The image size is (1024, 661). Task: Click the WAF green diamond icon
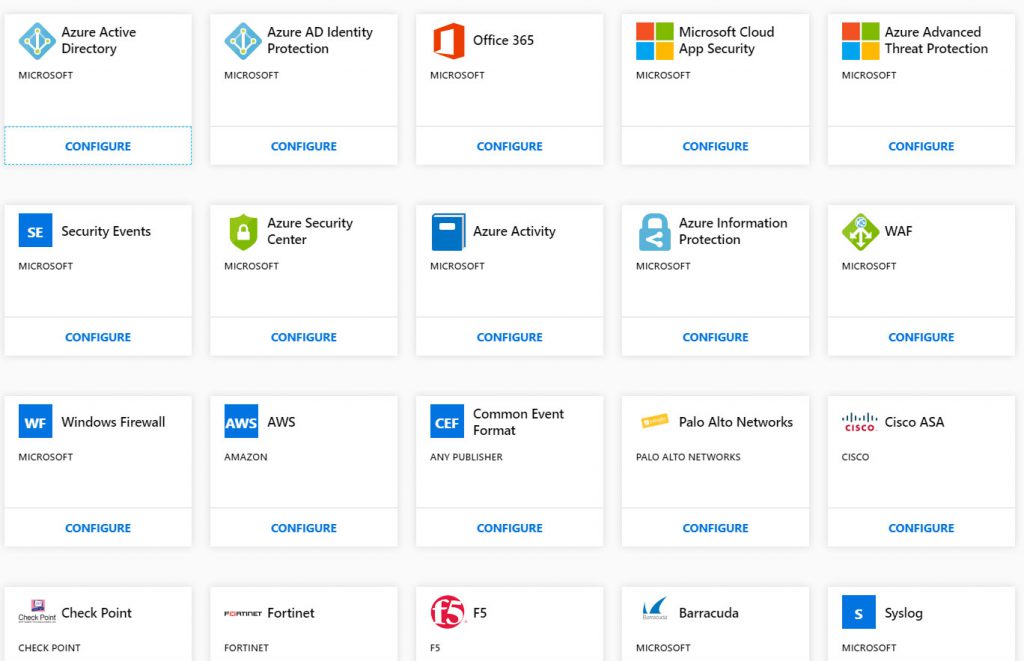click(860, 232)
